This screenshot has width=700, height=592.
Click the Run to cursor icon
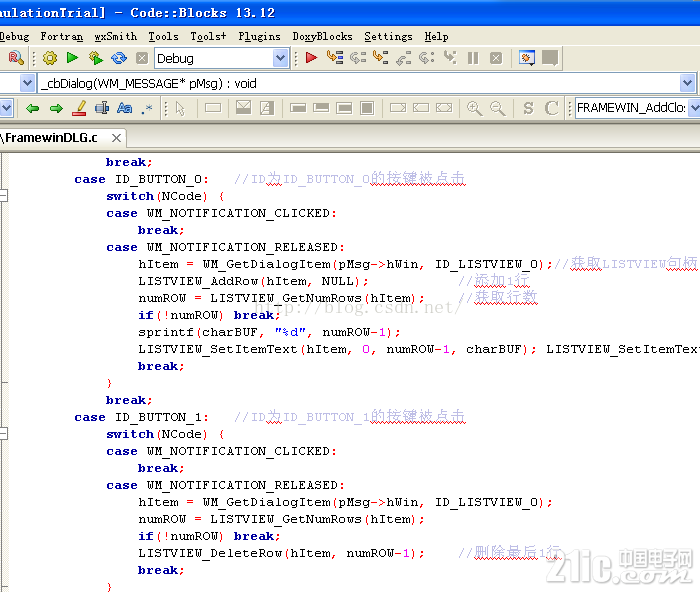[335, 58]
